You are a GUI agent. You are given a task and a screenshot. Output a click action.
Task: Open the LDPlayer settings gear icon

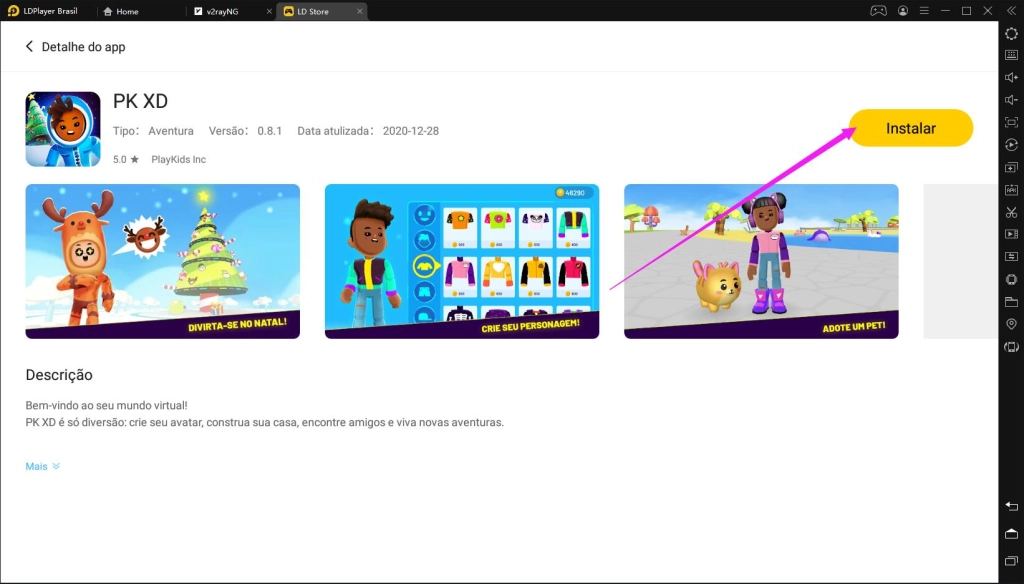(x=1011, y=33)
